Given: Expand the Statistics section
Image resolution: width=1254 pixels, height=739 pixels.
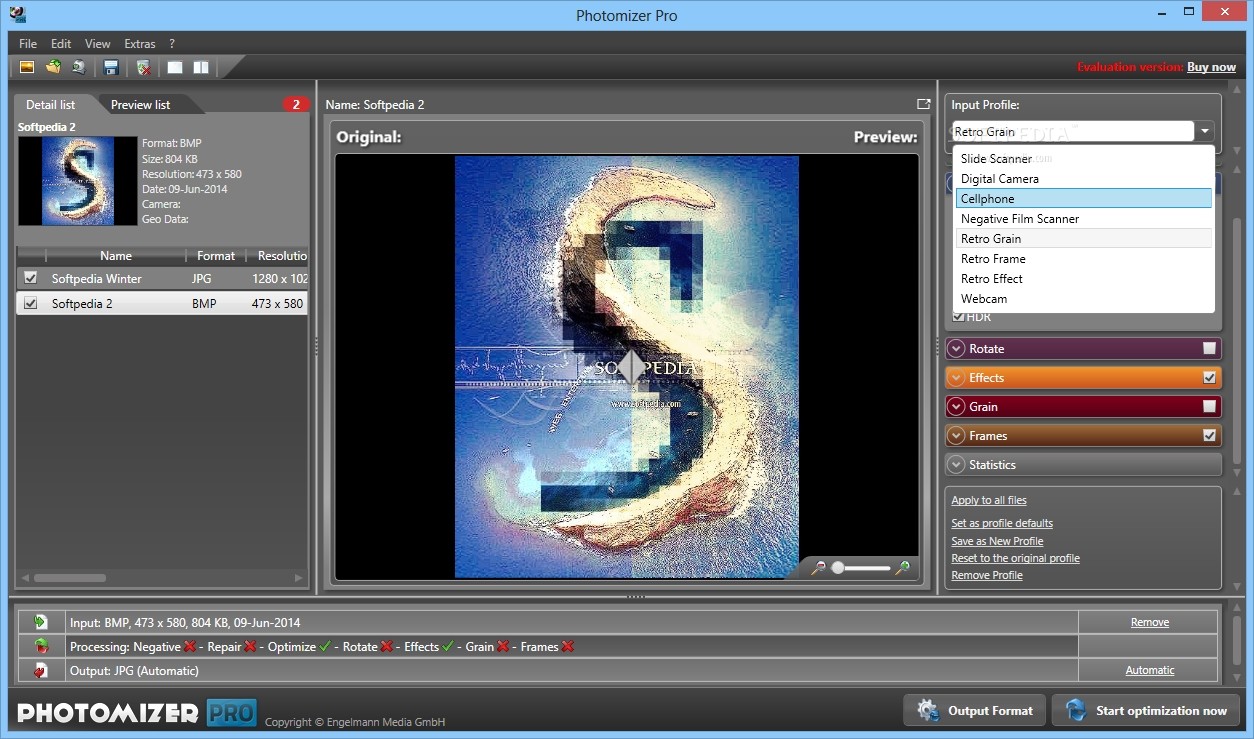Looking at the screenshot, I should (x=957, y=465).
